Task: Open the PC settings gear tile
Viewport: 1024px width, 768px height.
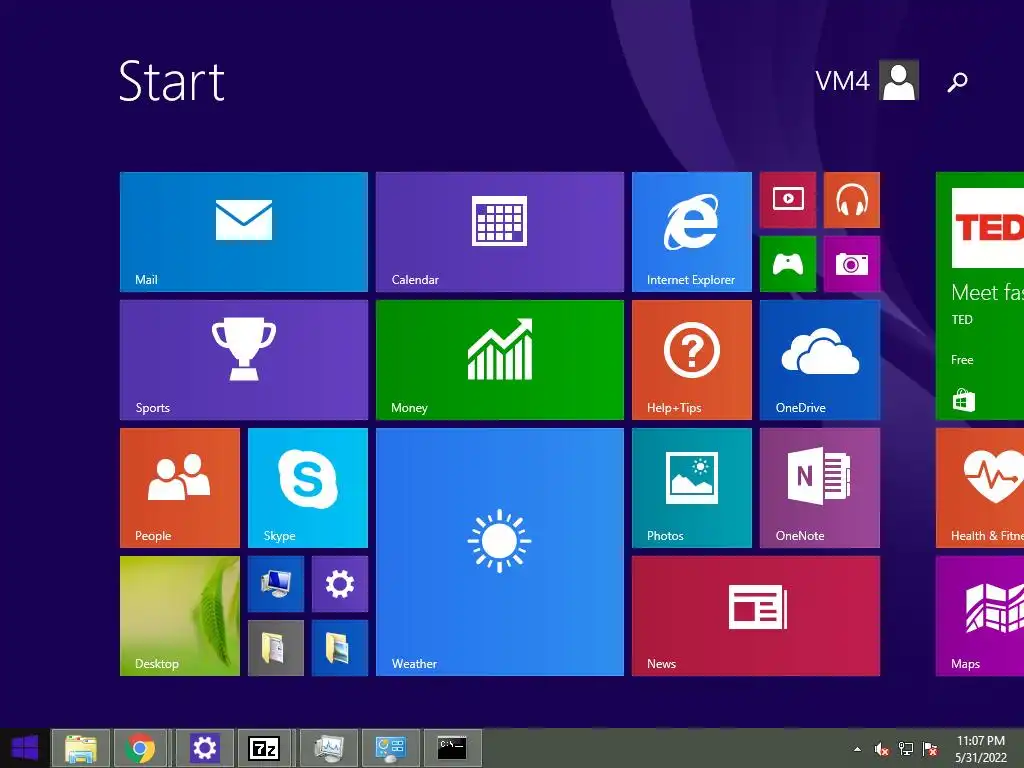Action: (x=340, y=584)
